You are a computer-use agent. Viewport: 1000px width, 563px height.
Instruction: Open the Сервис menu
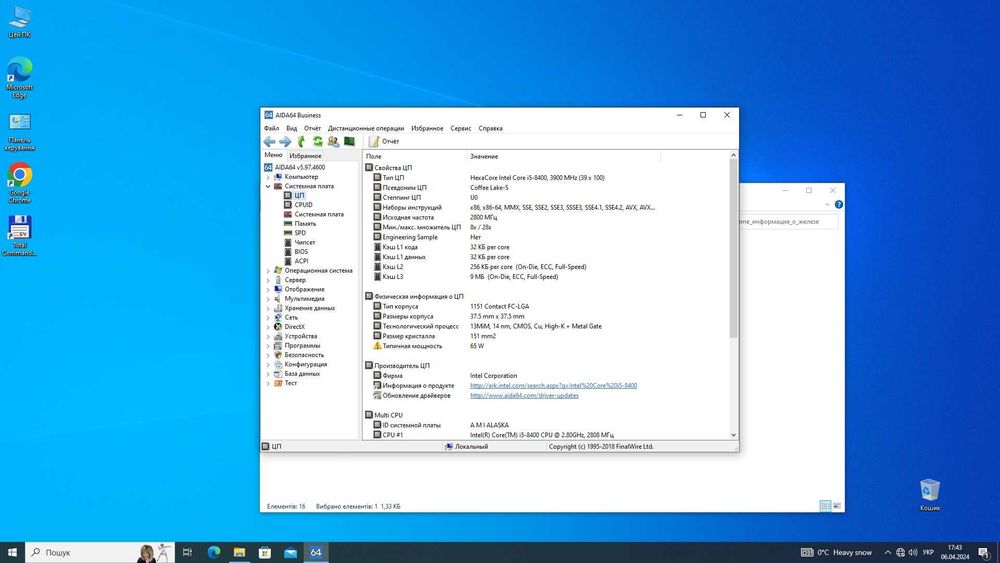click(x=461, y=128)
